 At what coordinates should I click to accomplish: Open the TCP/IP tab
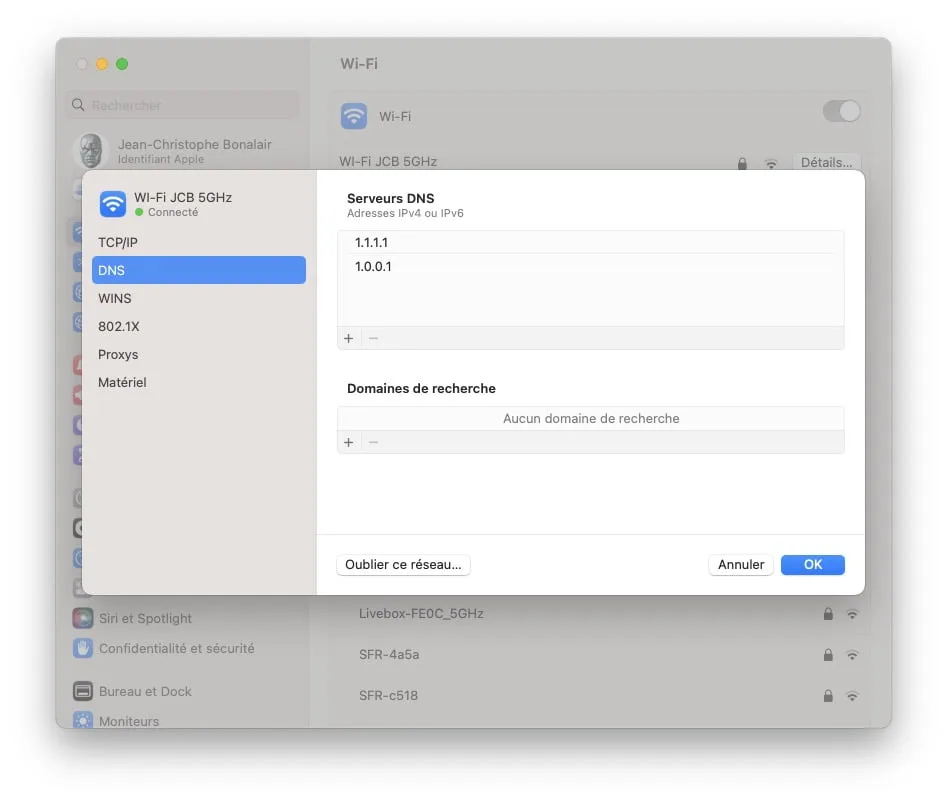pos(199,242)
